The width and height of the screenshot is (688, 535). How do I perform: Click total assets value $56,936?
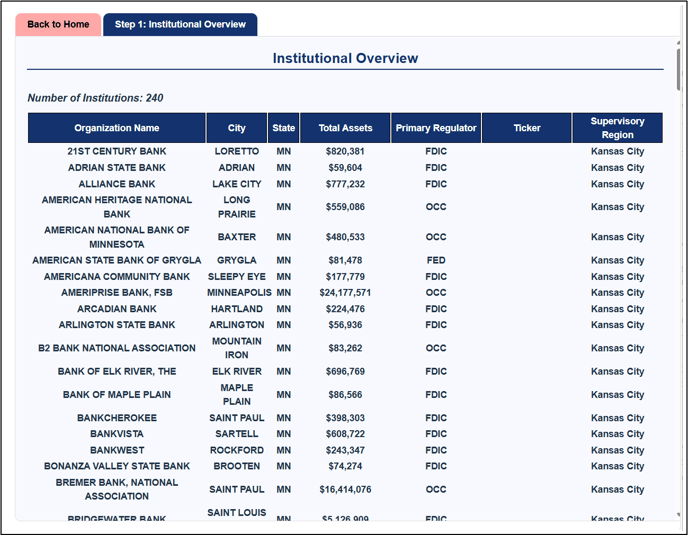[345, 325]
